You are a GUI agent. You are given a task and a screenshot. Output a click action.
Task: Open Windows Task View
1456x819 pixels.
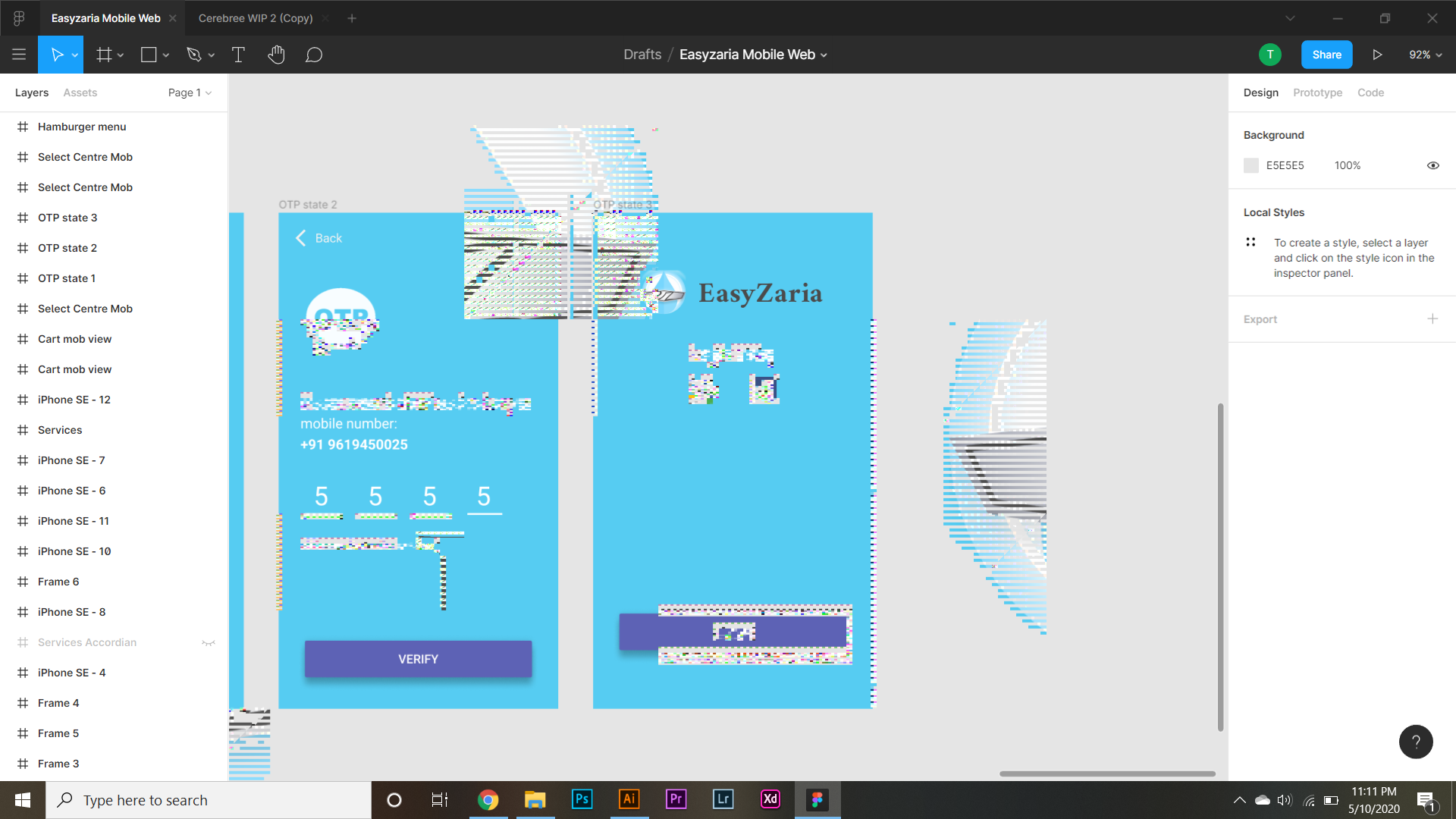point(440,799)
